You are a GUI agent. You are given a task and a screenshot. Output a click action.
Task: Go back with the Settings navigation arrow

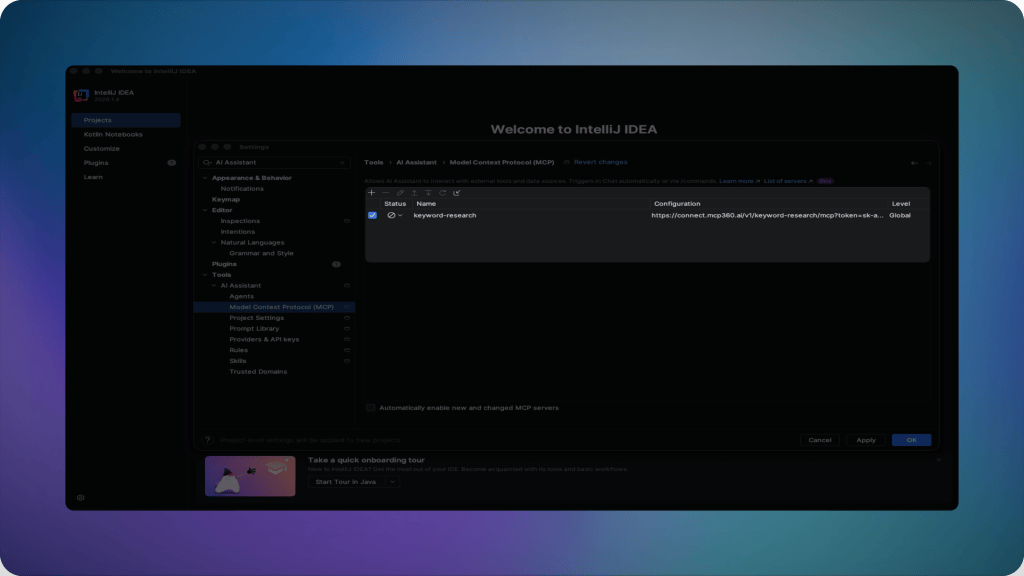pyautogui.click(x=914, y=163)
